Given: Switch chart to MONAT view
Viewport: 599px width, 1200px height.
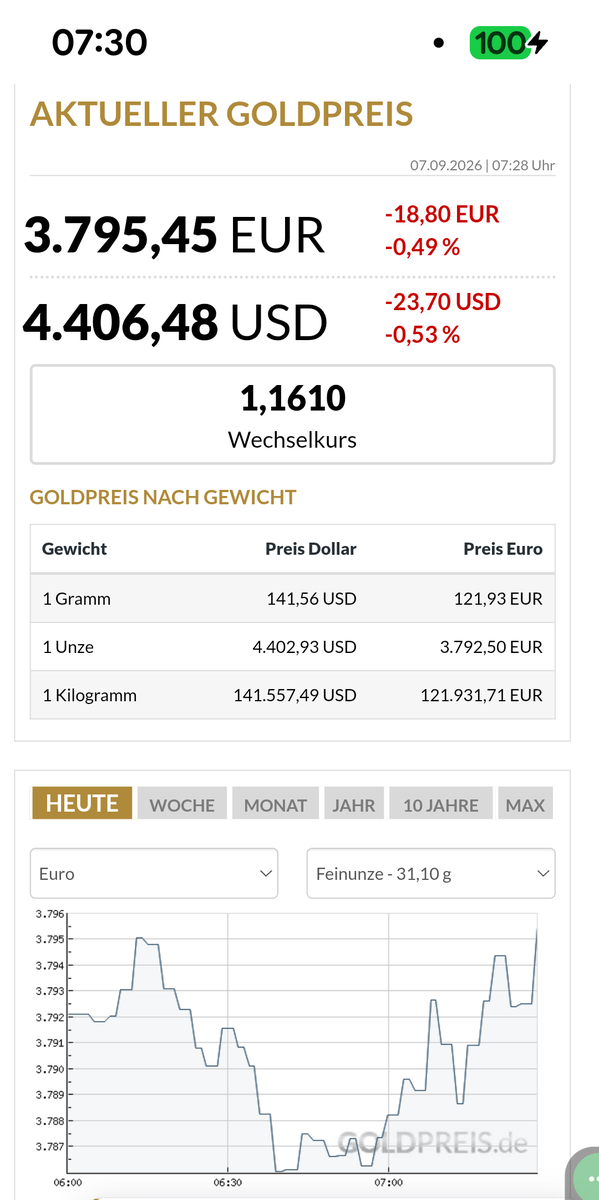Looking at the screenshot, I should [x=276, y=804].
